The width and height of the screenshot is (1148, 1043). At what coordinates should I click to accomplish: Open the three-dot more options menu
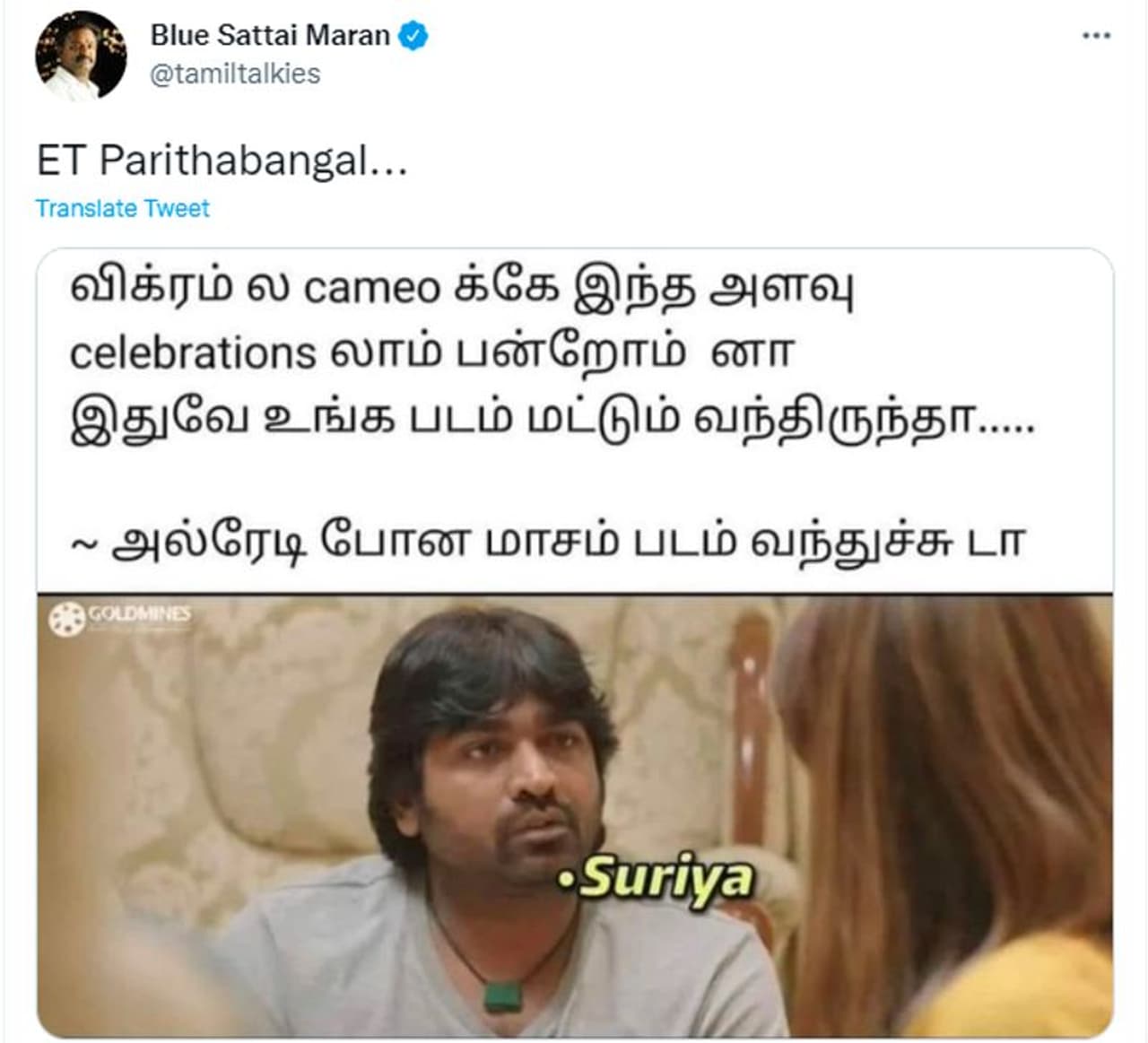[x=1096, y=36]
